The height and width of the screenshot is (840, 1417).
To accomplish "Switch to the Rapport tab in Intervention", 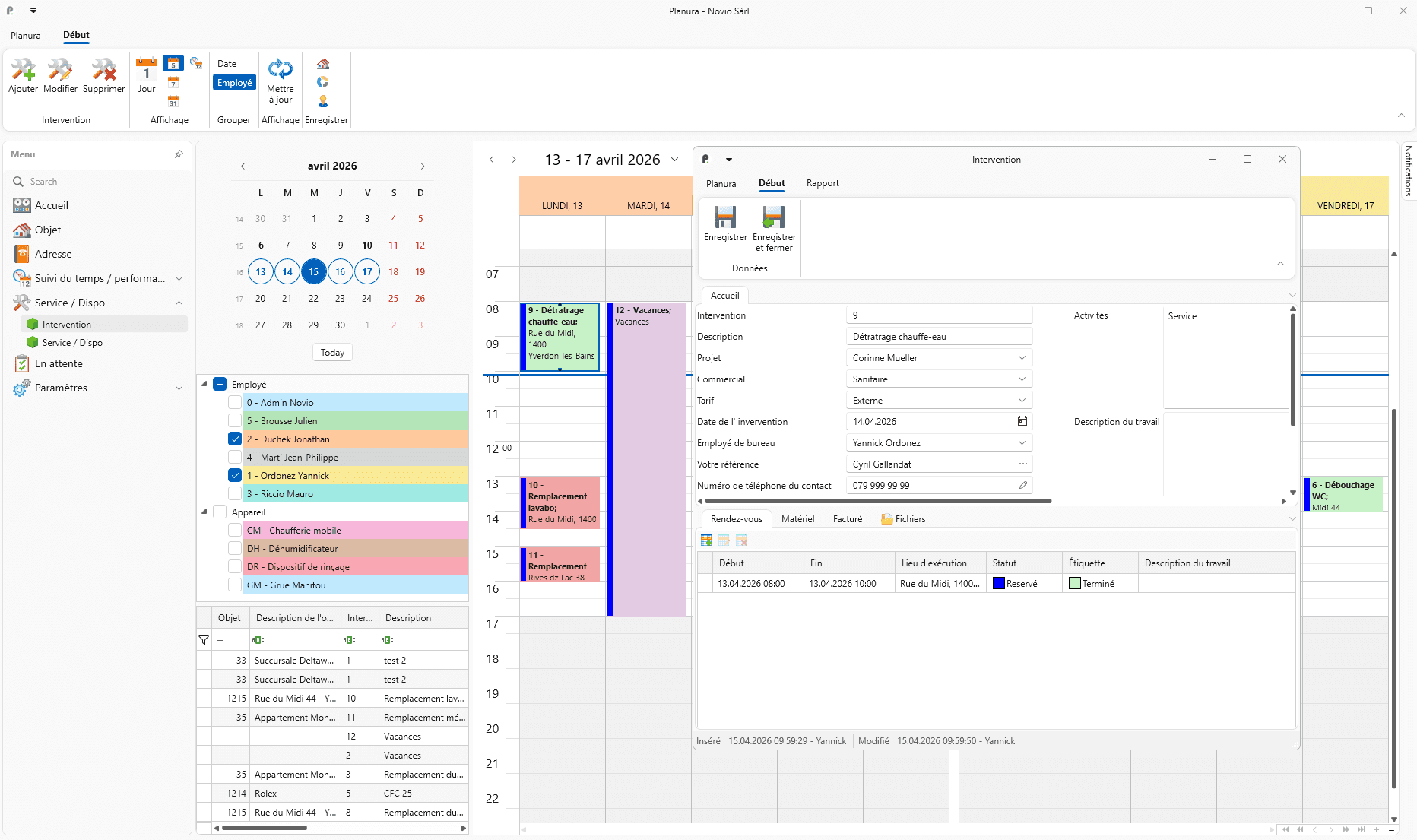I will [823, 183].
